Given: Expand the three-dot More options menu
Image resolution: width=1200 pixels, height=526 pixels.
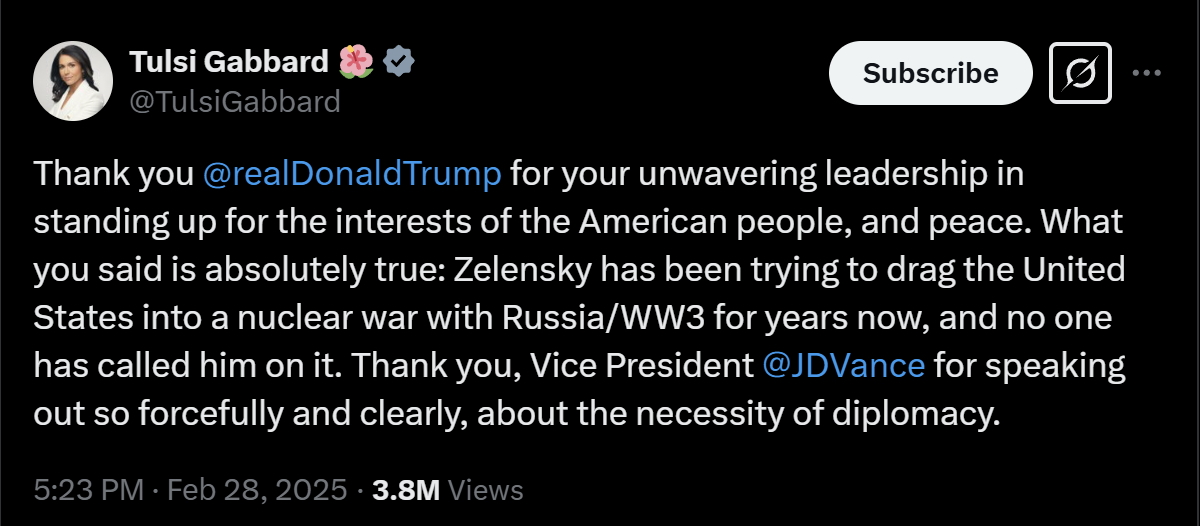Looking at the screenshot, I should click(1146, 73).
